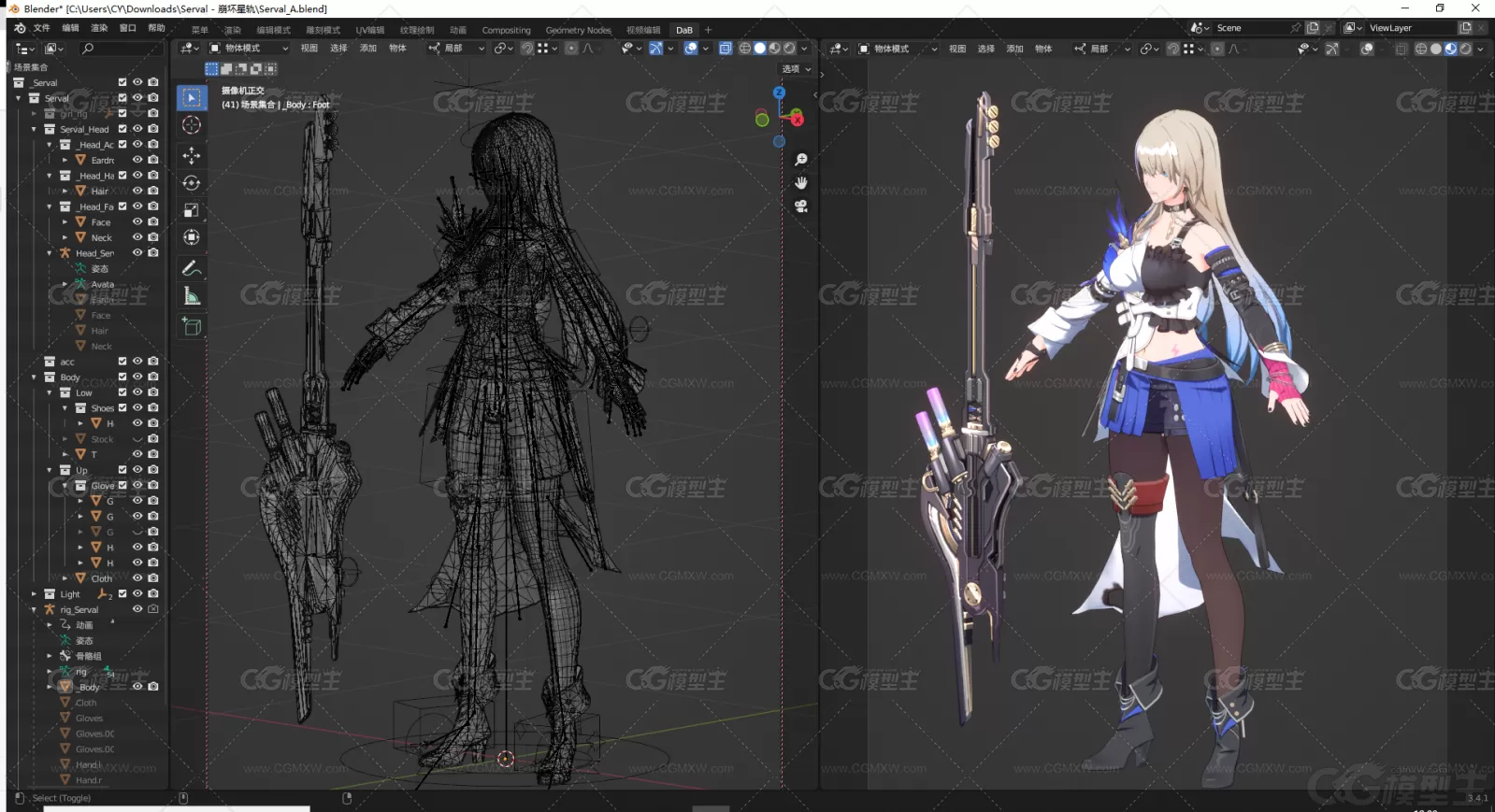Switch right viewport to material preview shading

(1450, 50)
